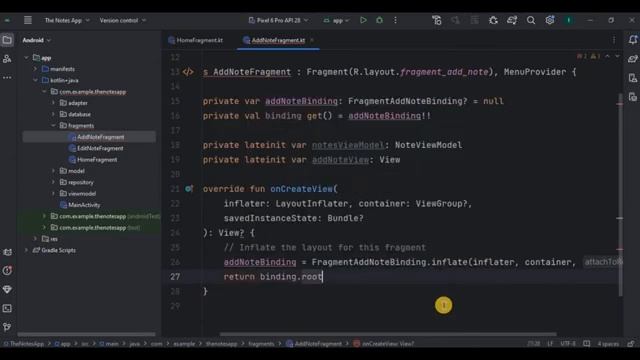Open the Search Everywhere magnifier

tap(531, 20)
